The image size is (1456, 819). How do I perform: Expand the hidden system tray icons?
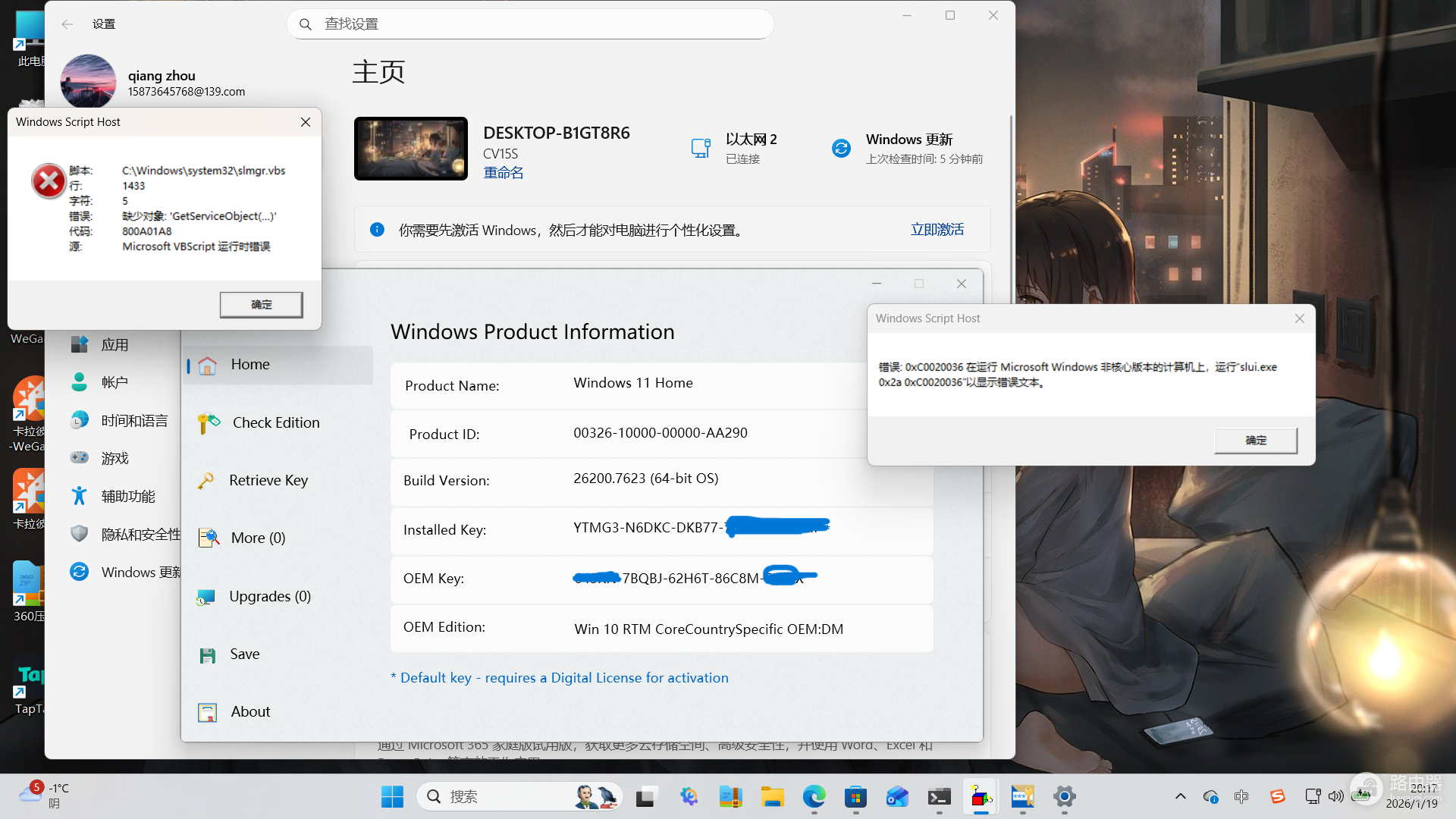1180,796
